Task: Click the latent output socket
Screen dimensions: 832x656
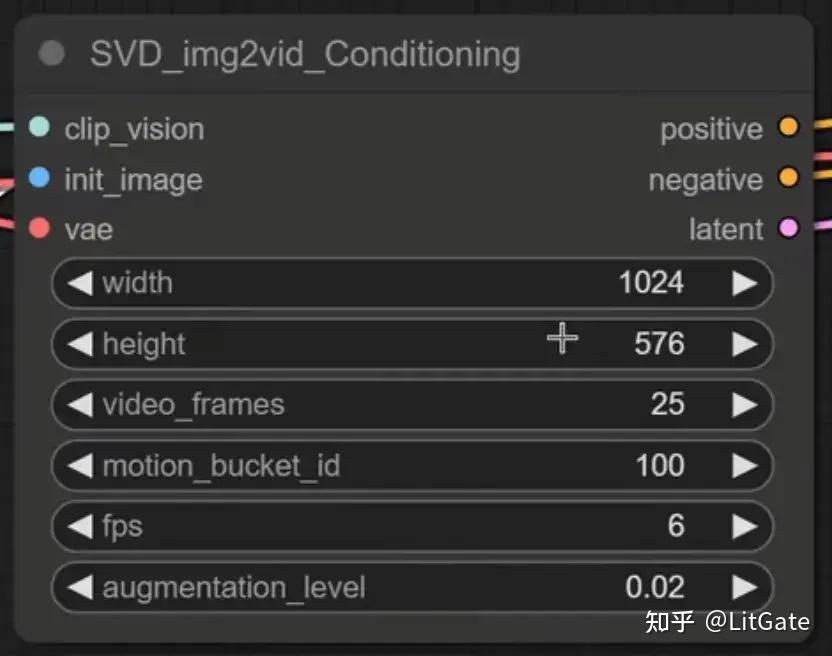Action: pos(789,228)
